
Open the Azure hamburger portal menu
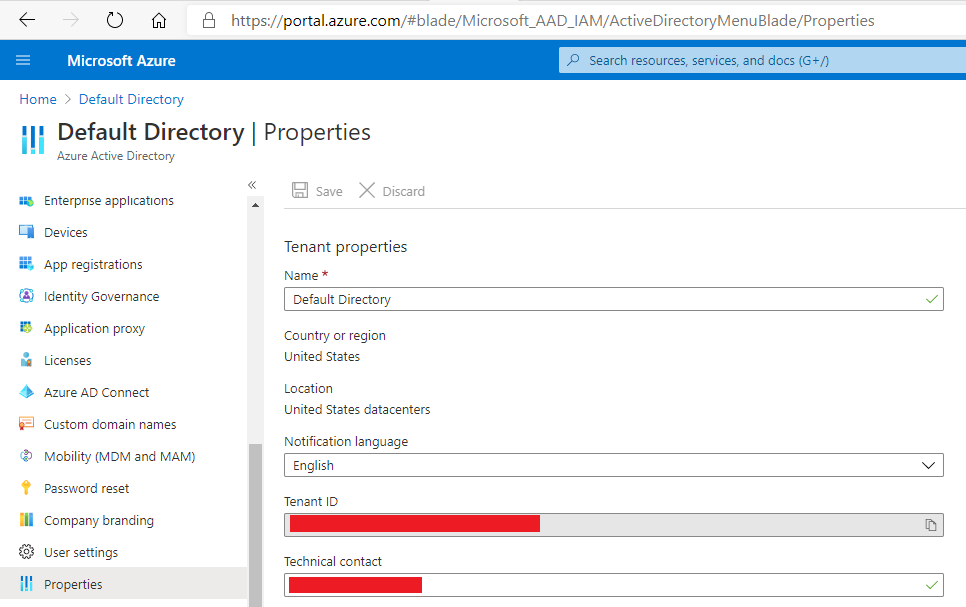pos(23,60)
